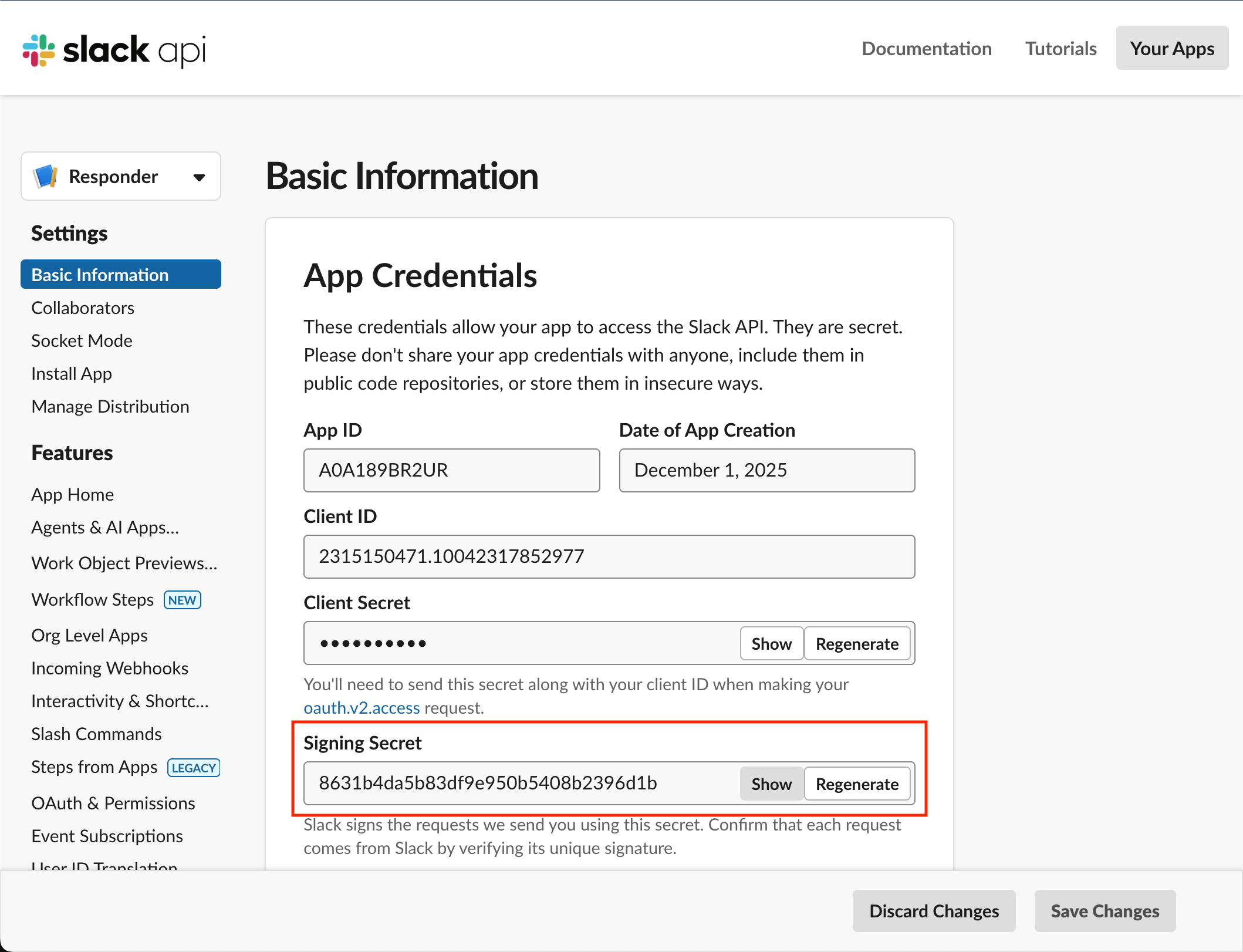Open Your Apps
The height and width of the screenshot is (952, 1243).
pyautogui.click(x=1171, y=49)
